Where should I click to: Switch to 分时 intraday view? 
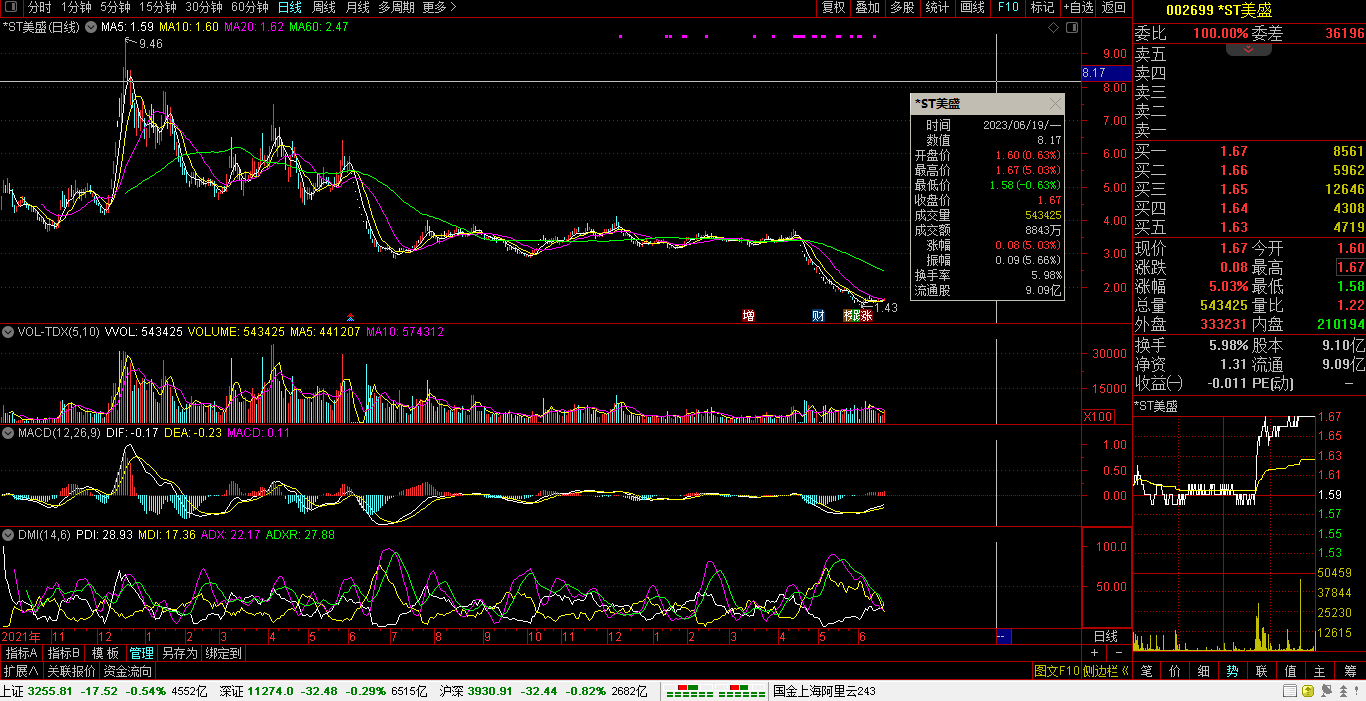pos(39,7)
